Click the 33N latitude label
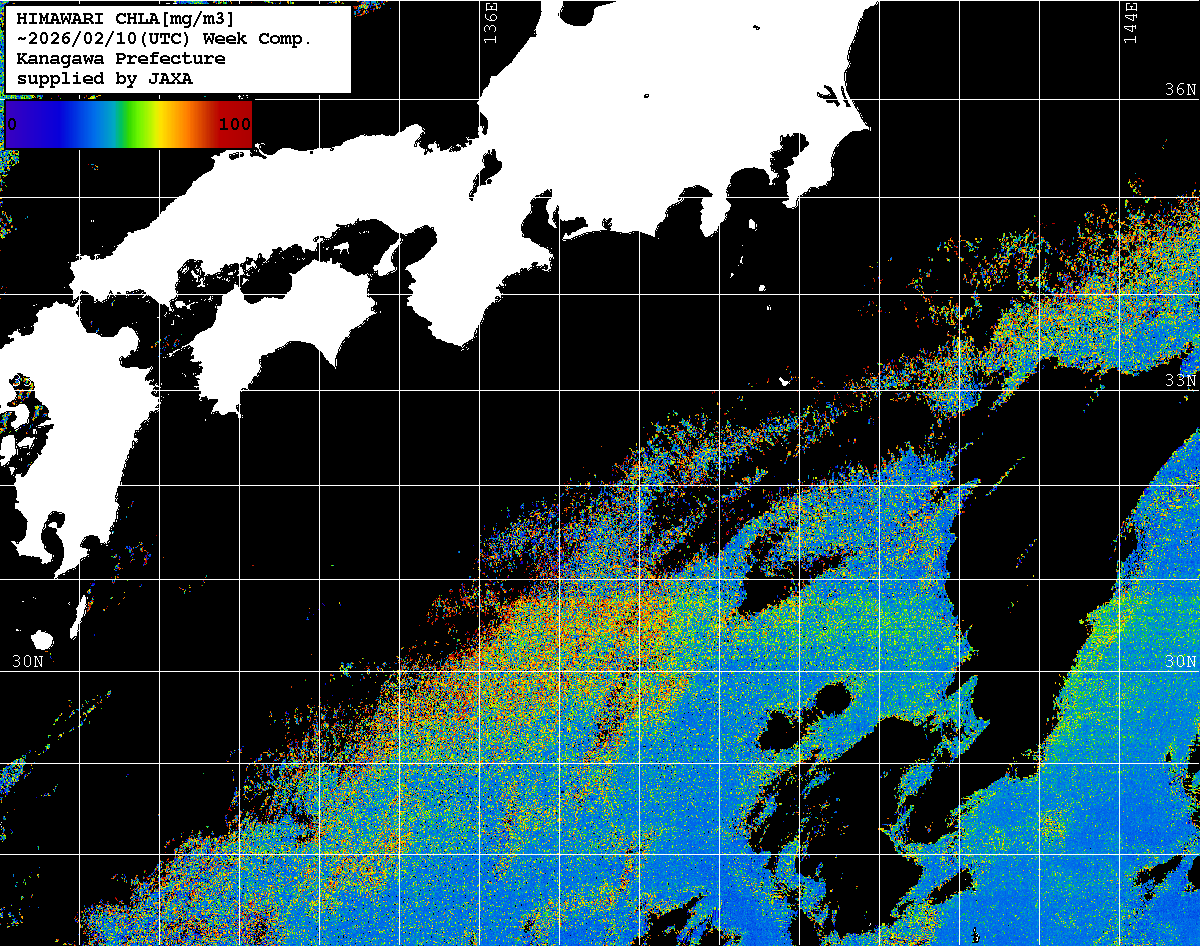 click(x=1180, y=381)
